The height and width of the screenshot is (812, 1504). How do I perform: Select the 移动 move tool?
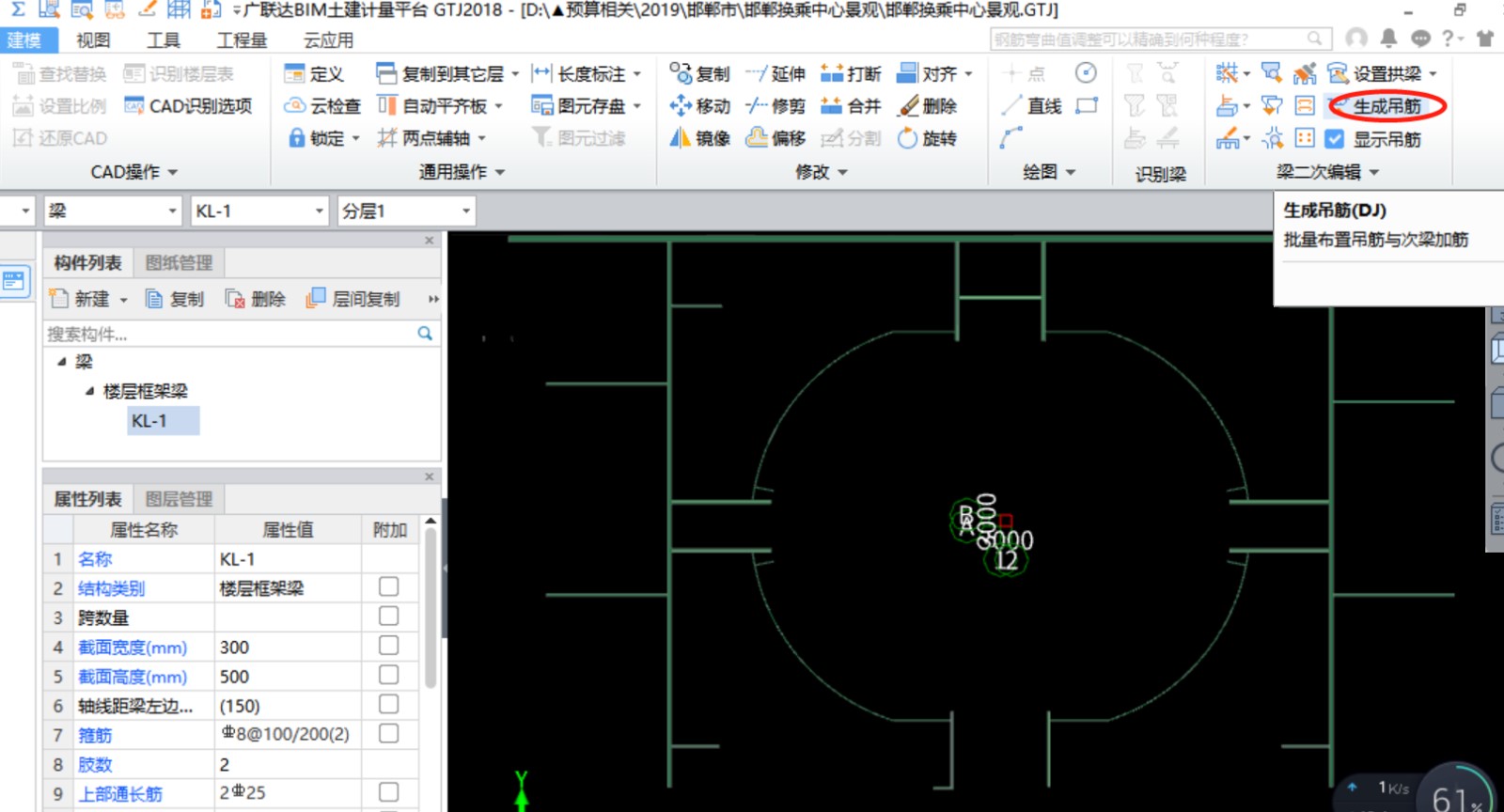coord(700,106)
